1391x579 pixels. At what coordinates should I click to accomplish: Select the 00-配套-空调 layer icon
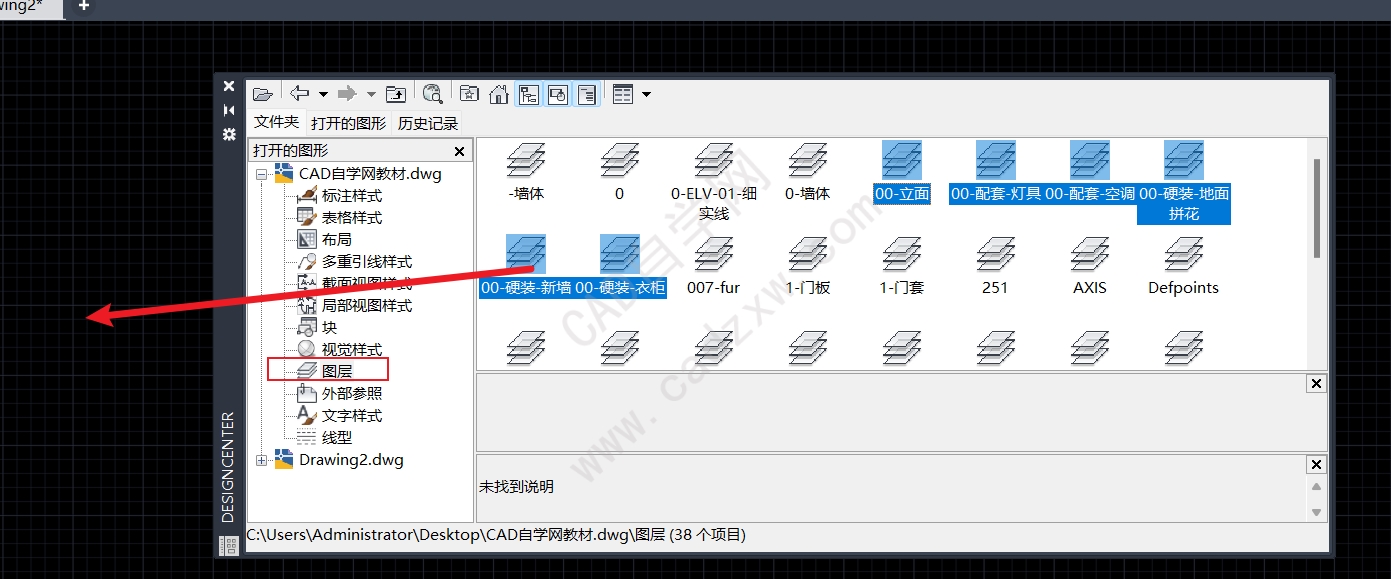(1090, 160)
